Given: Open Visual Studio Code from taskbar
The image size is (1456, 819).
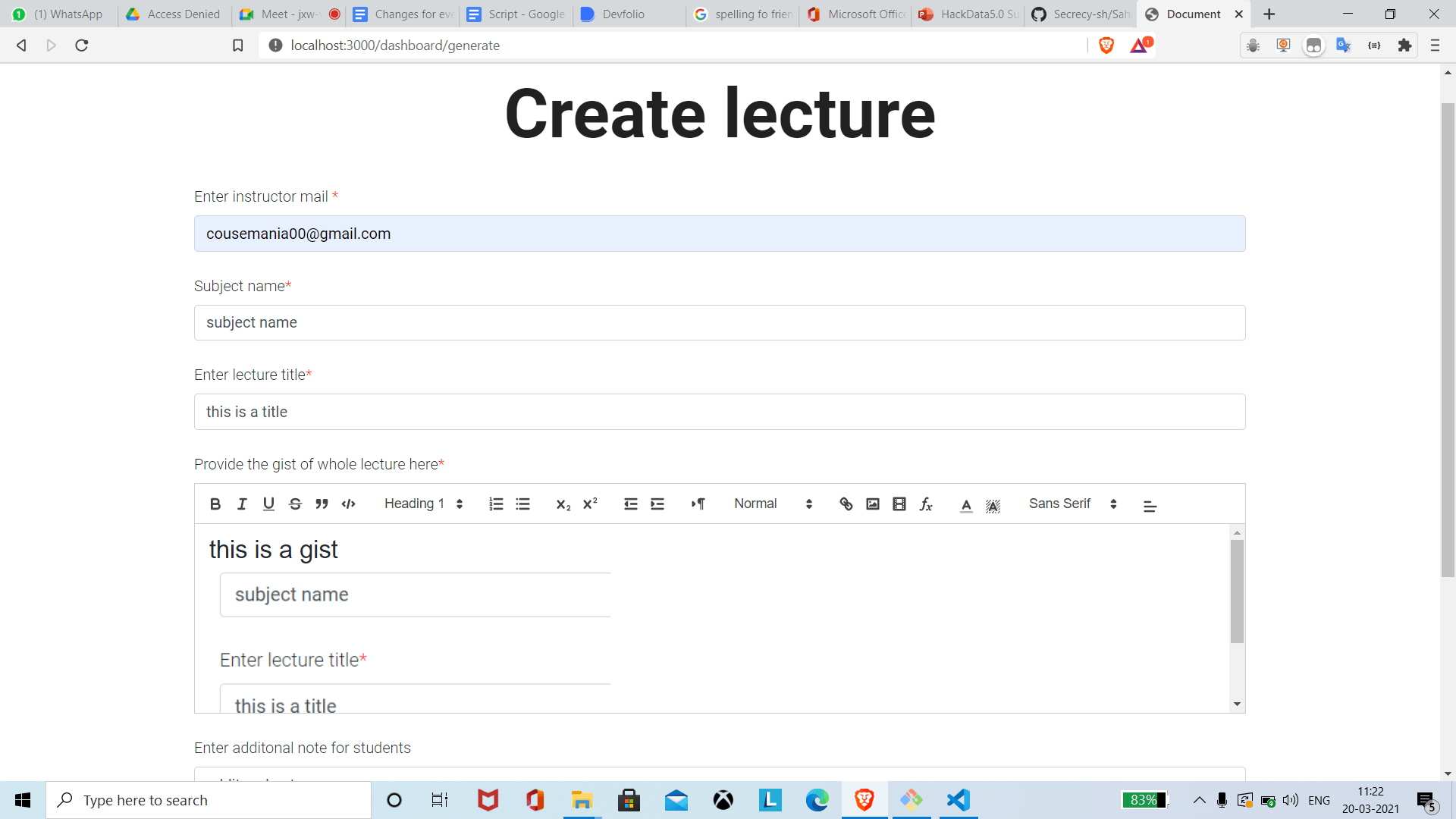Looking at the screenshot, I should coord(958,800).
